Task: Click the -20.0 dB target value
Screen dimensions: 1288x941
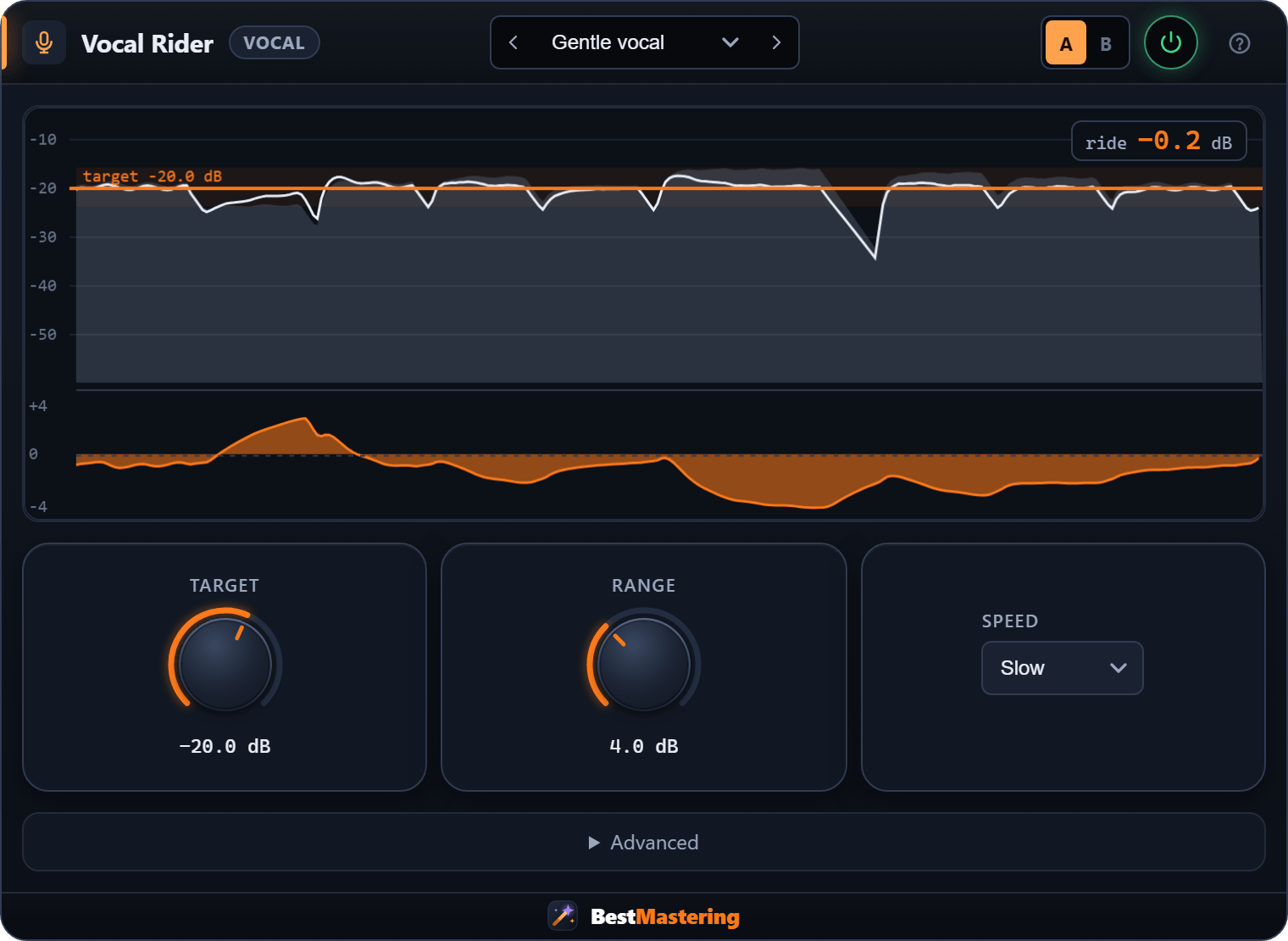Action: click(225, 746)
